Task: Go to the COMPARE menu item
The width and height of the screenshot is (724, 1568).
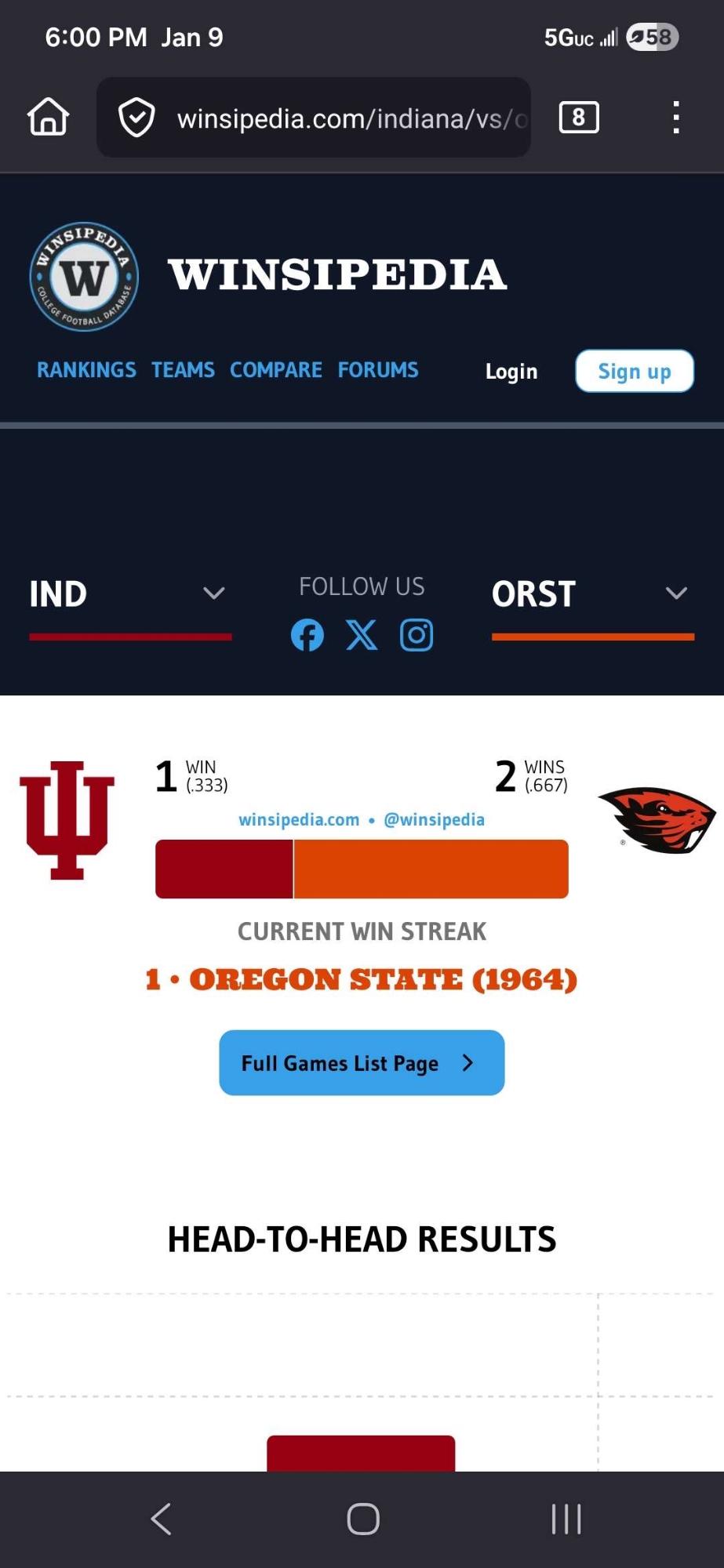Action: coord(276,370)
